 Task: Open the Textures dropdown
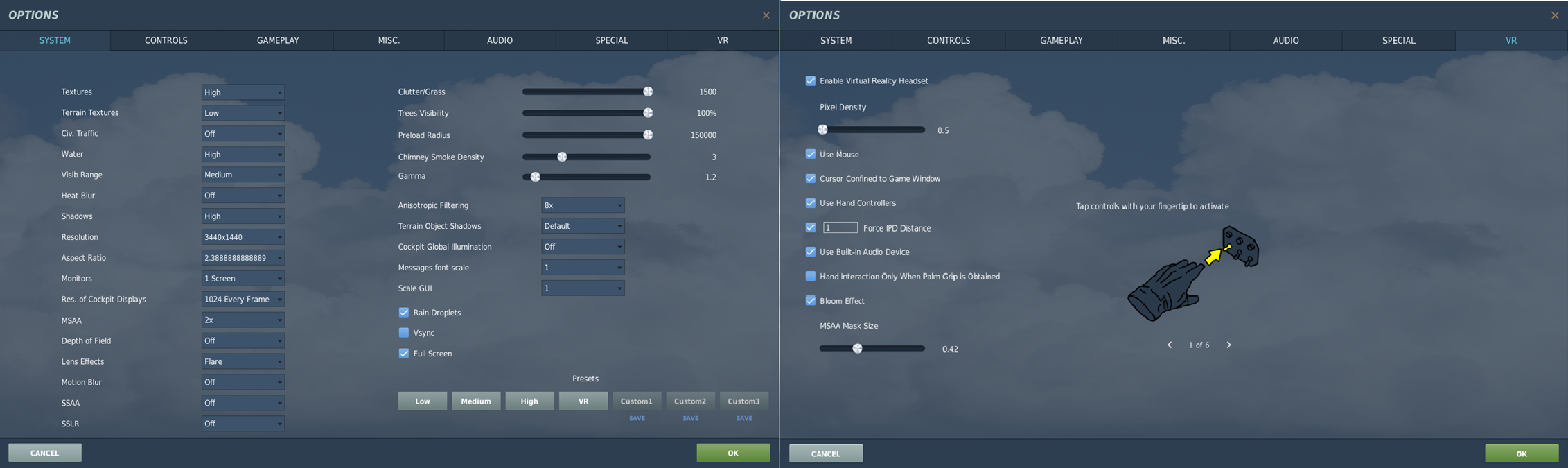click(243, 92)
